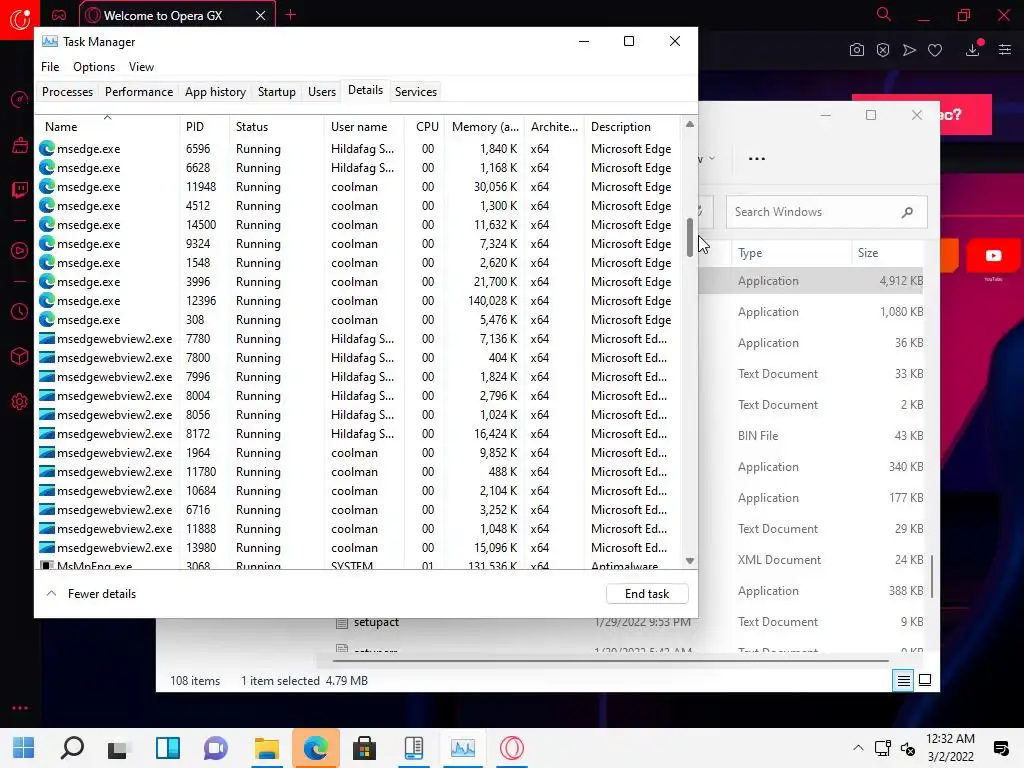Click the Task Manager vertical scrollbar thumb
The image size is (1024, 768).
(690, 238)
